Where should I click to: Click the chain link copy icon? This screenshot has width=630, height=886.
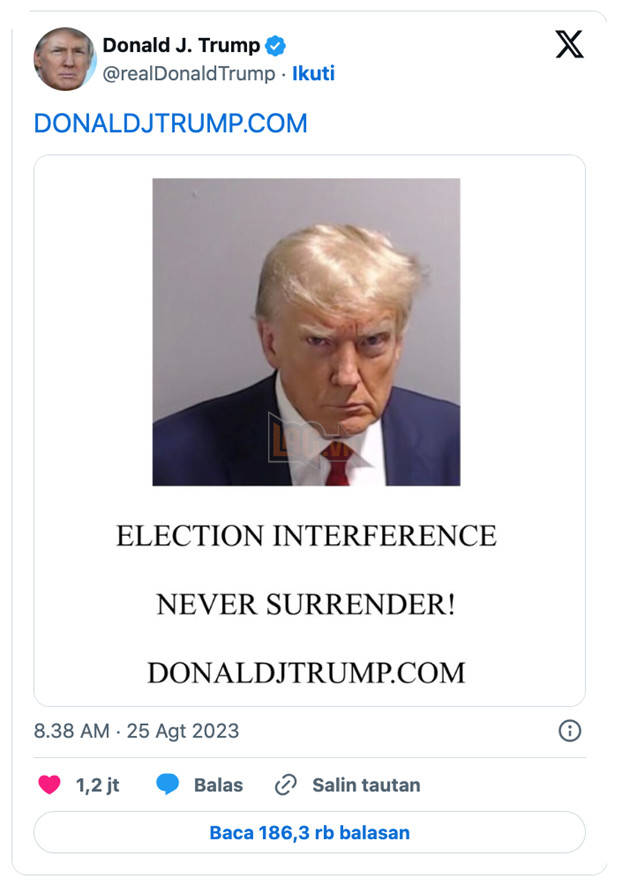point(286,785)
